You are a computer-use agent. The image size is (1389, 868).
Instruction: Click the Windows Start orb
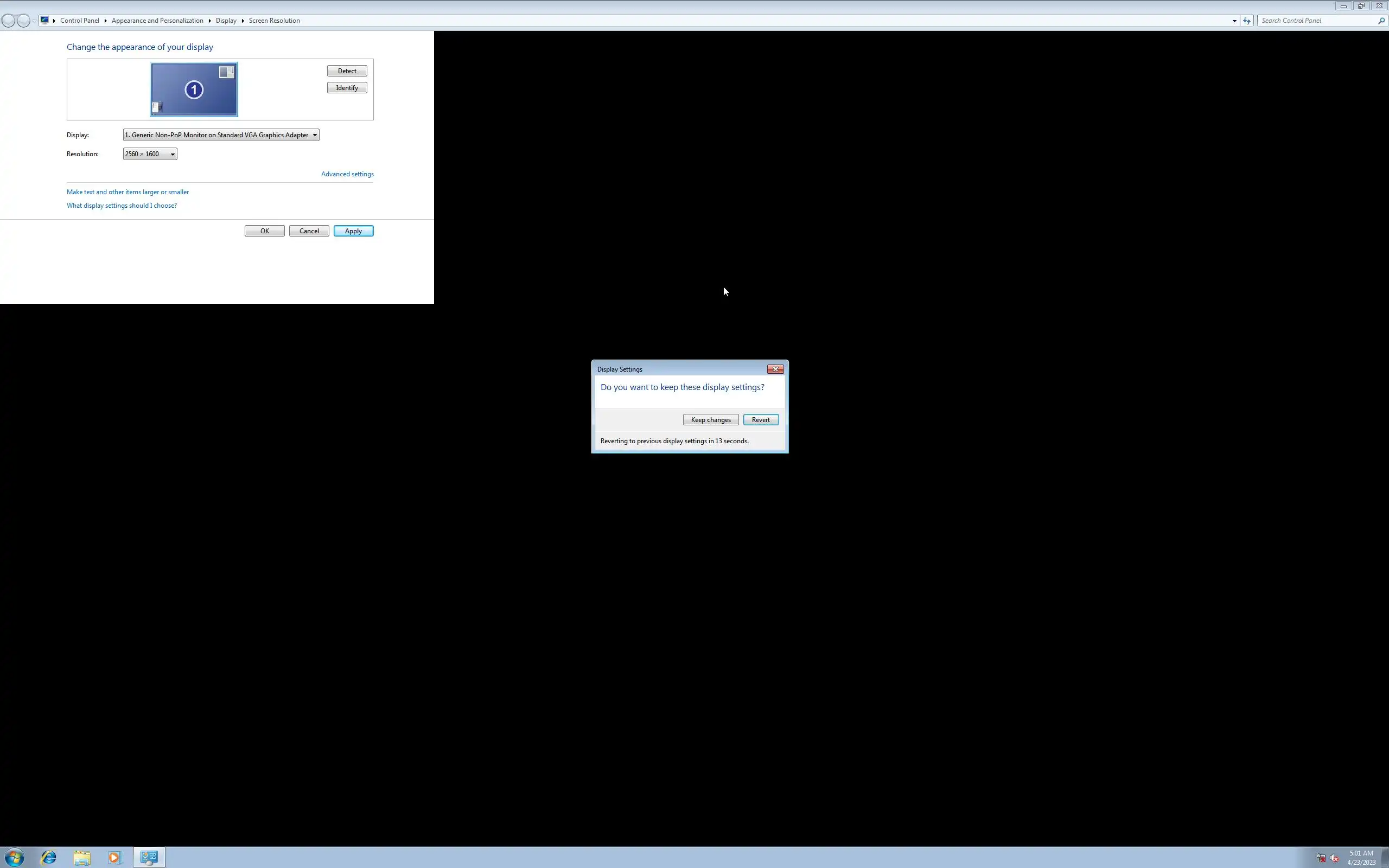tap(14, 857)
